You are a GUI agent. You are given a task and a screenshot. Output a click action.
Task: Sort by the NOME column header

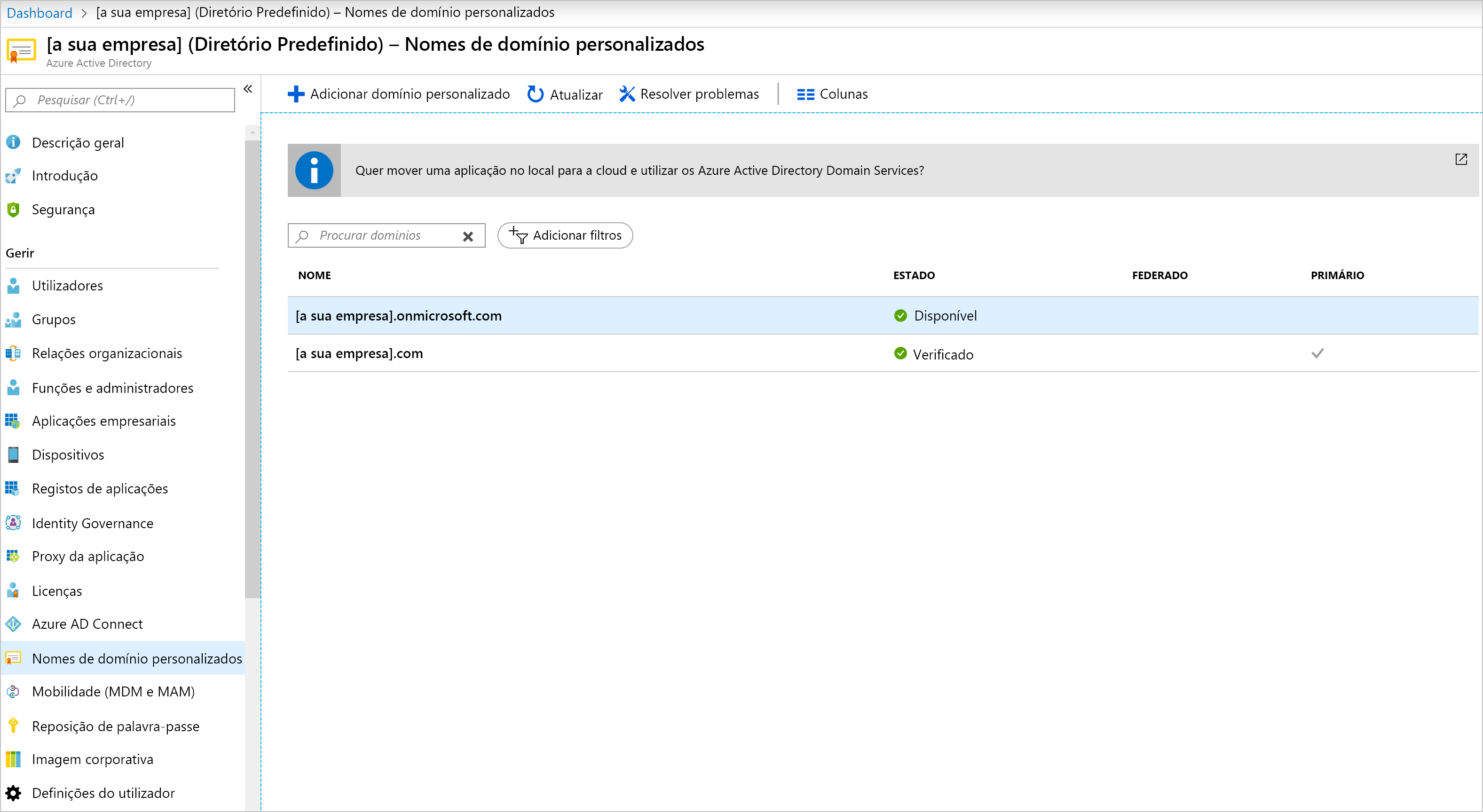coord(315,275)
